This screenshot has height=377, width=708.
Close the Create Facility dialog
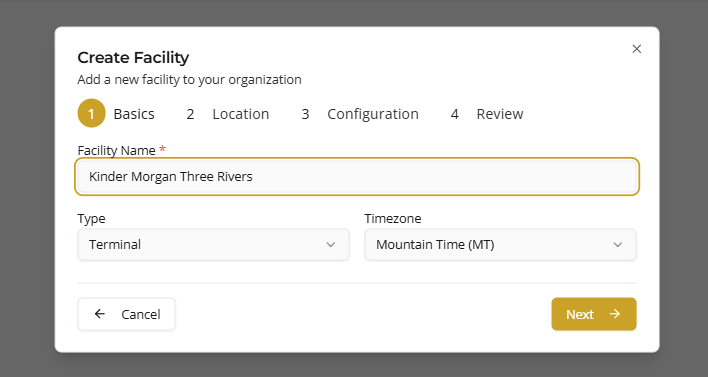[637, 49]
